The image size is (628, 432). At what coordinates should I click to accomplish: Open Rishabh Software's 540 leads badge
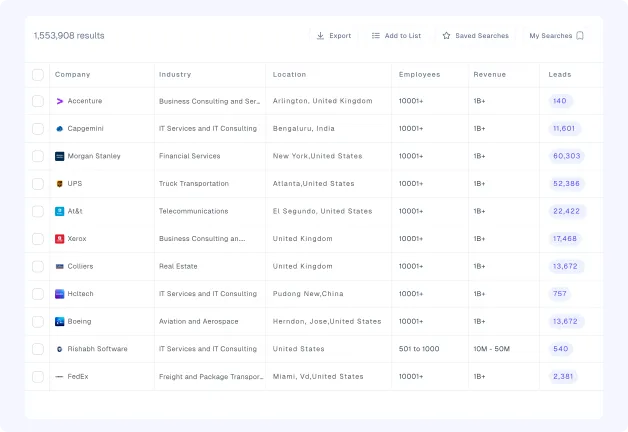click(560, 349)
